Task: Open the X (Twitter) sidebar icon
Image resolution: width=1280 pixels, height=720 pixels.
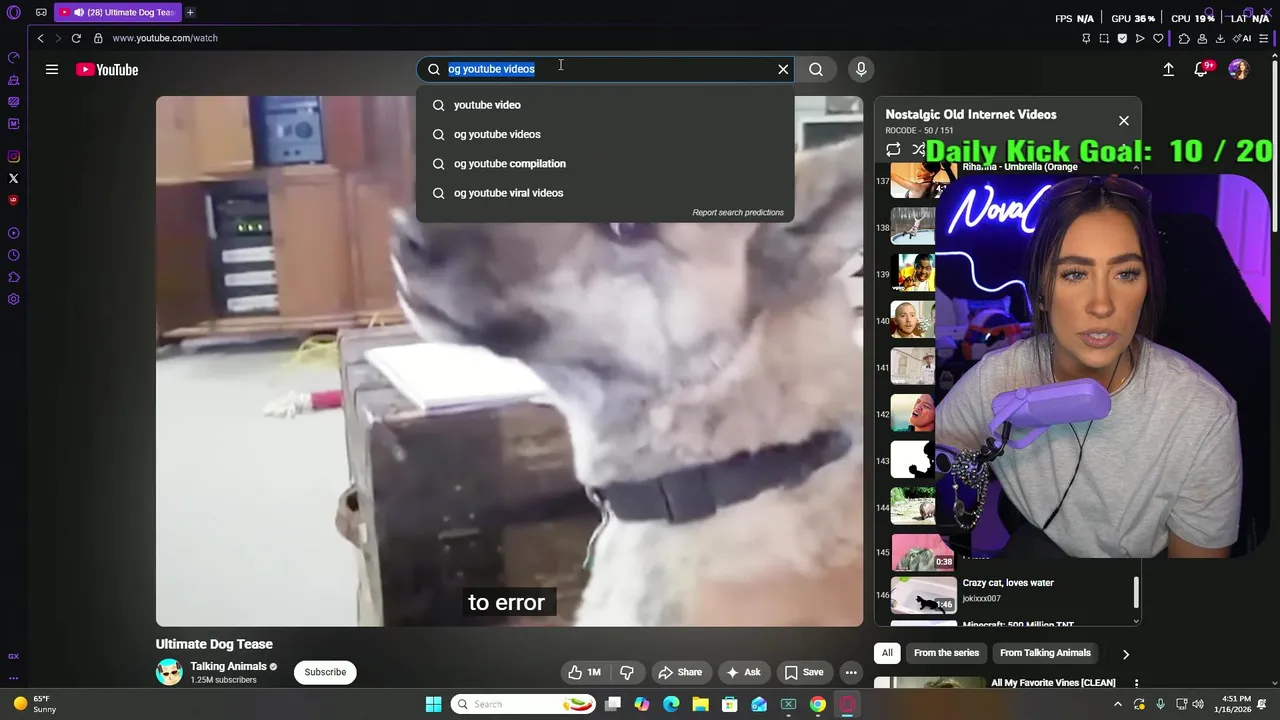Action: point(14,178)
